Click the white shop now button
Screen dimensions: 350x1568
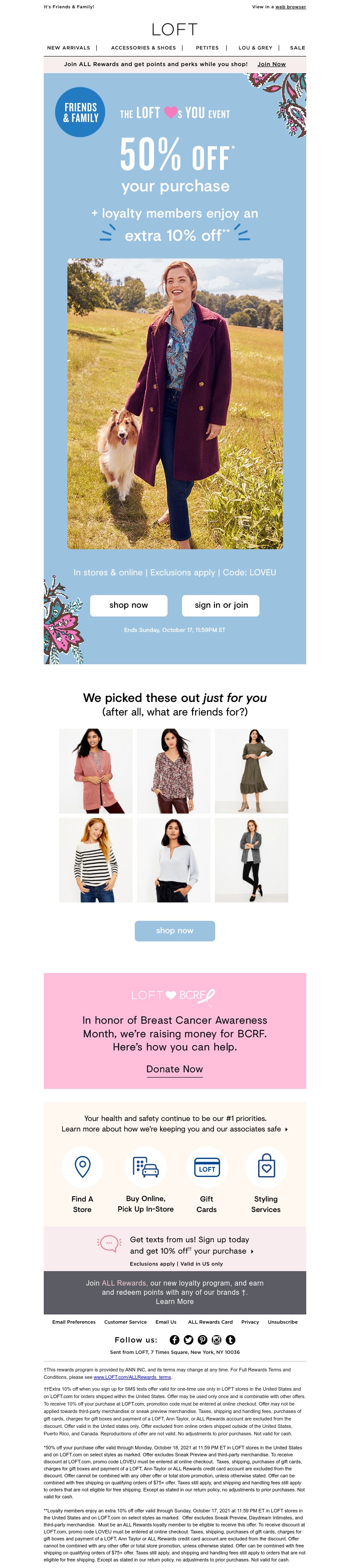coord(129,605)
